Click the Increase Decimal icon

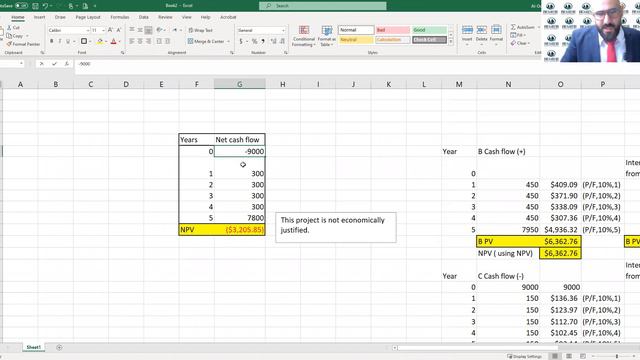pos(273,41)
